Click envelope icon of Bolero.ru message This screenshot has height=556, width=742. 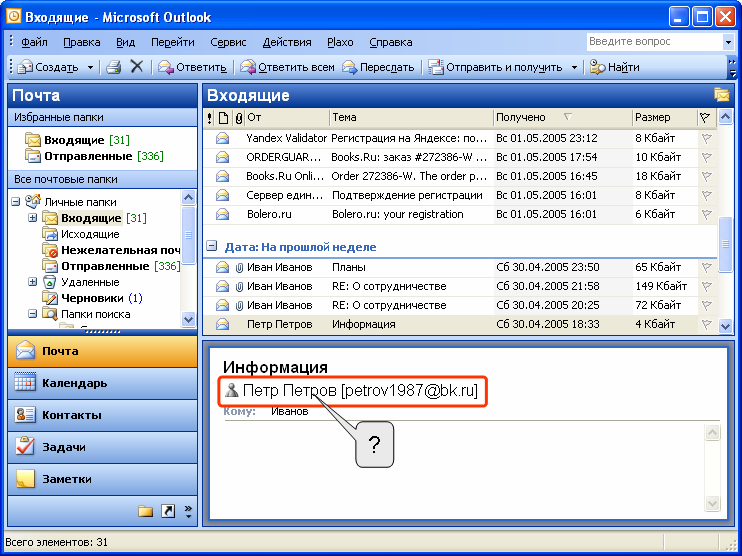coord(222,214)
